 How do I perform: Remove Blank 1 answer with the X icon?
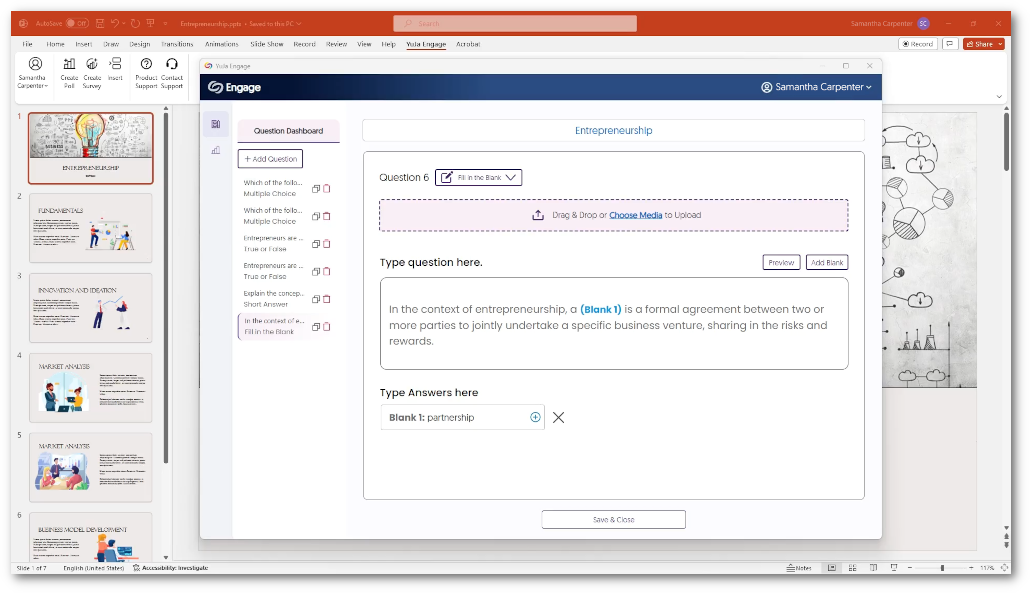tap(558, 417)
